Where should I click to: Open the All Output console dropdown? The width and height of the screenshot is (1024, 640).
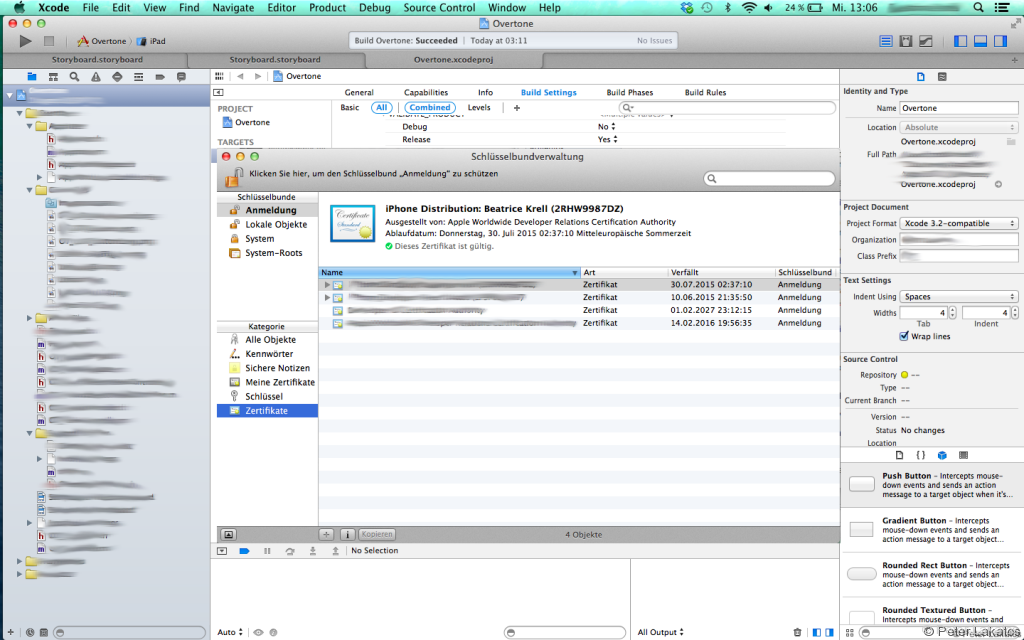pos(660,632)
